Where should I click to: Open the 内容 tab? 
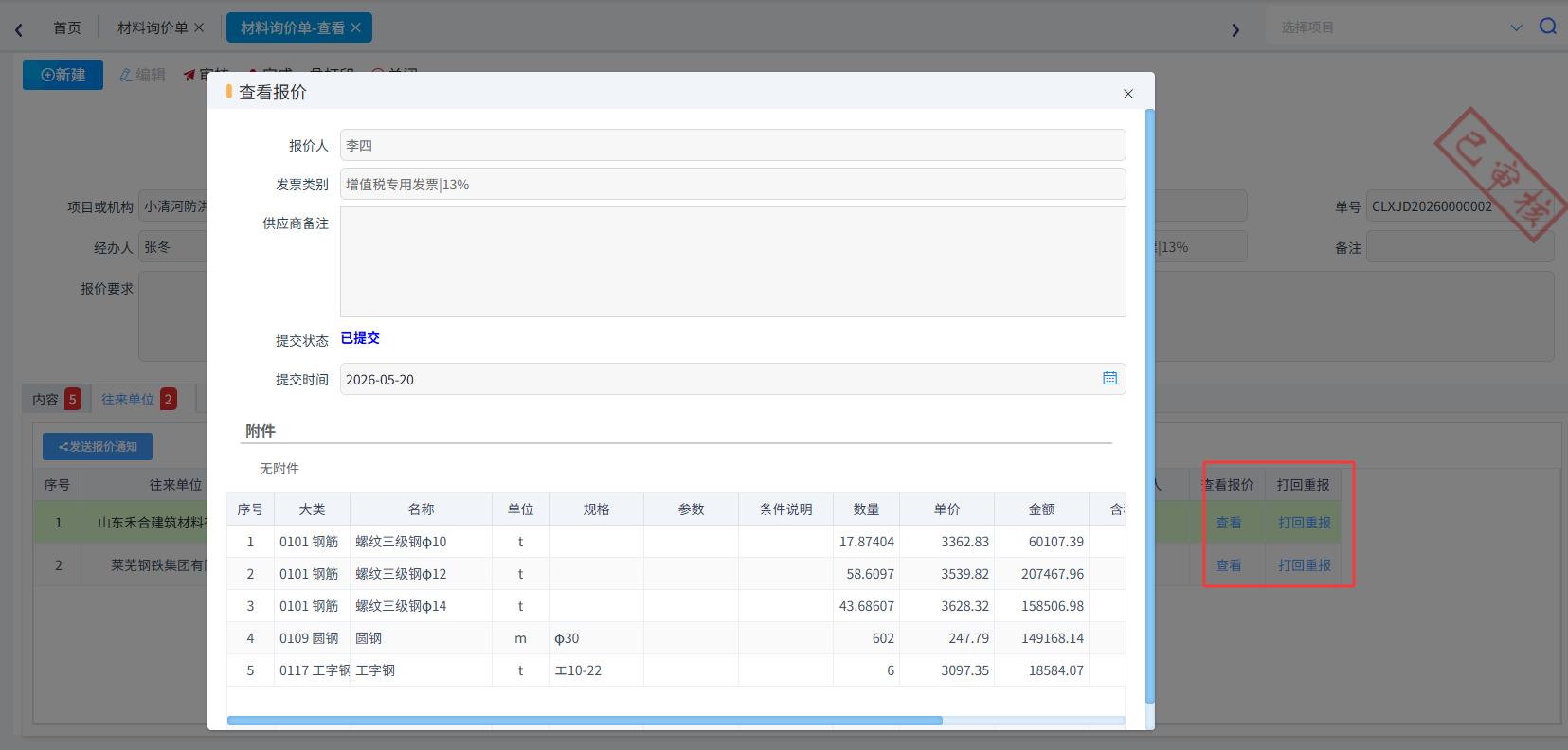[55, 399]
